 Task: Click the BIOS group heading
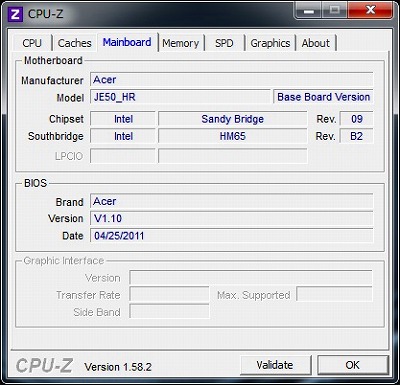click(x=35, y=183)
